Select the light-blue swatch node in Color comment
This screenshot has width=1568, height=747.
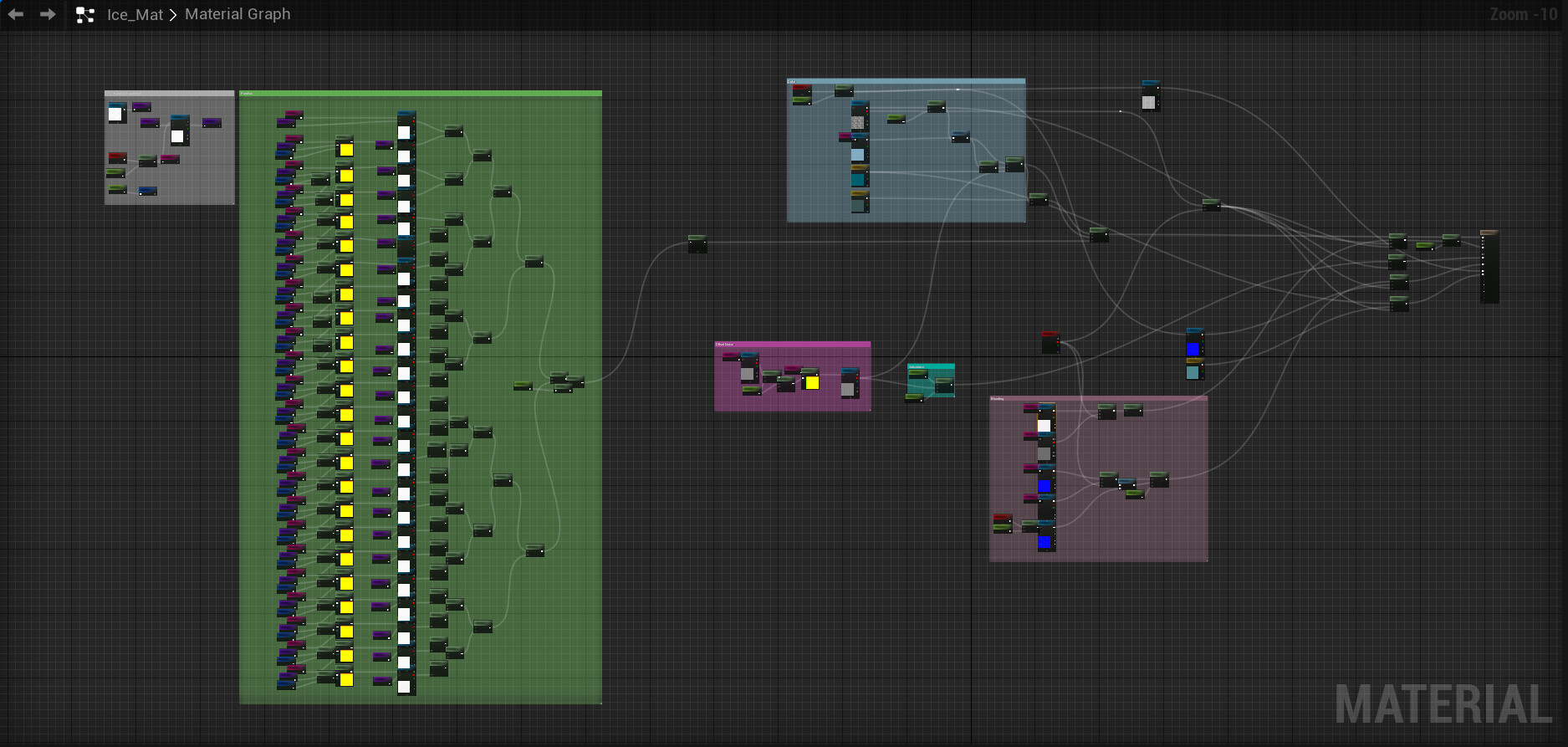(859, 148)
